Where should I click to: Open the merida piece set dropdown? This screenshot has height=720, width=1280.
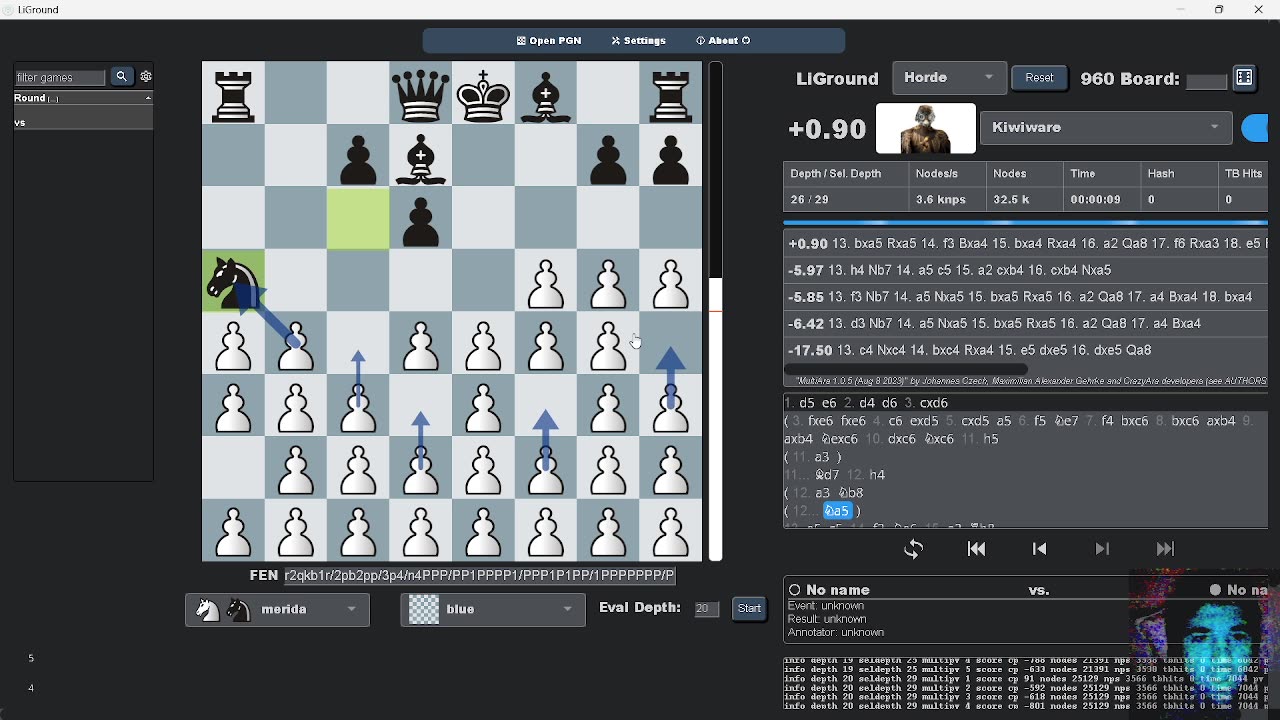(277, 610)
